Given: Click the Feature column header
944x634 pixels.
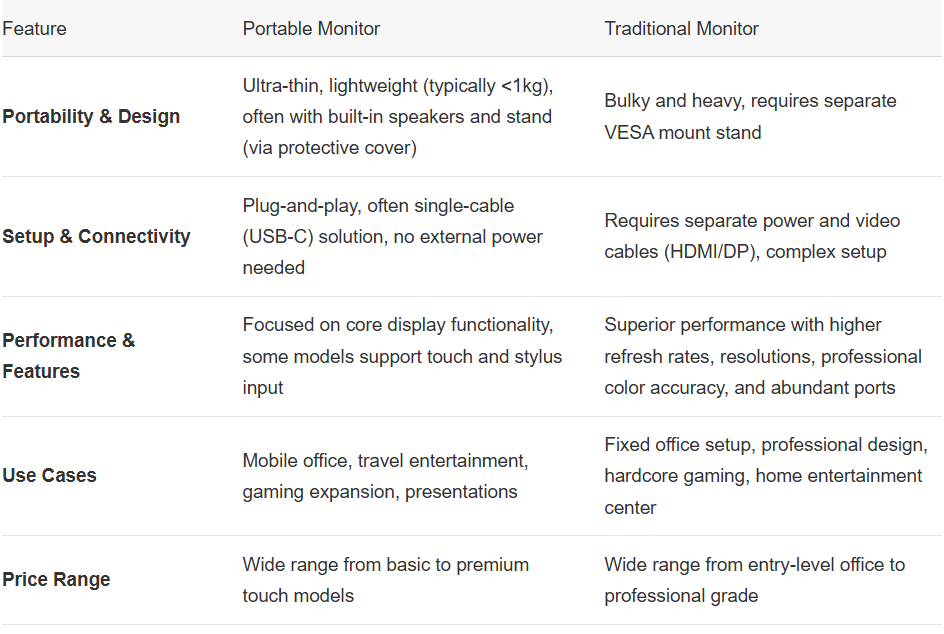Looking at the screenshot, I should [34, 29].
